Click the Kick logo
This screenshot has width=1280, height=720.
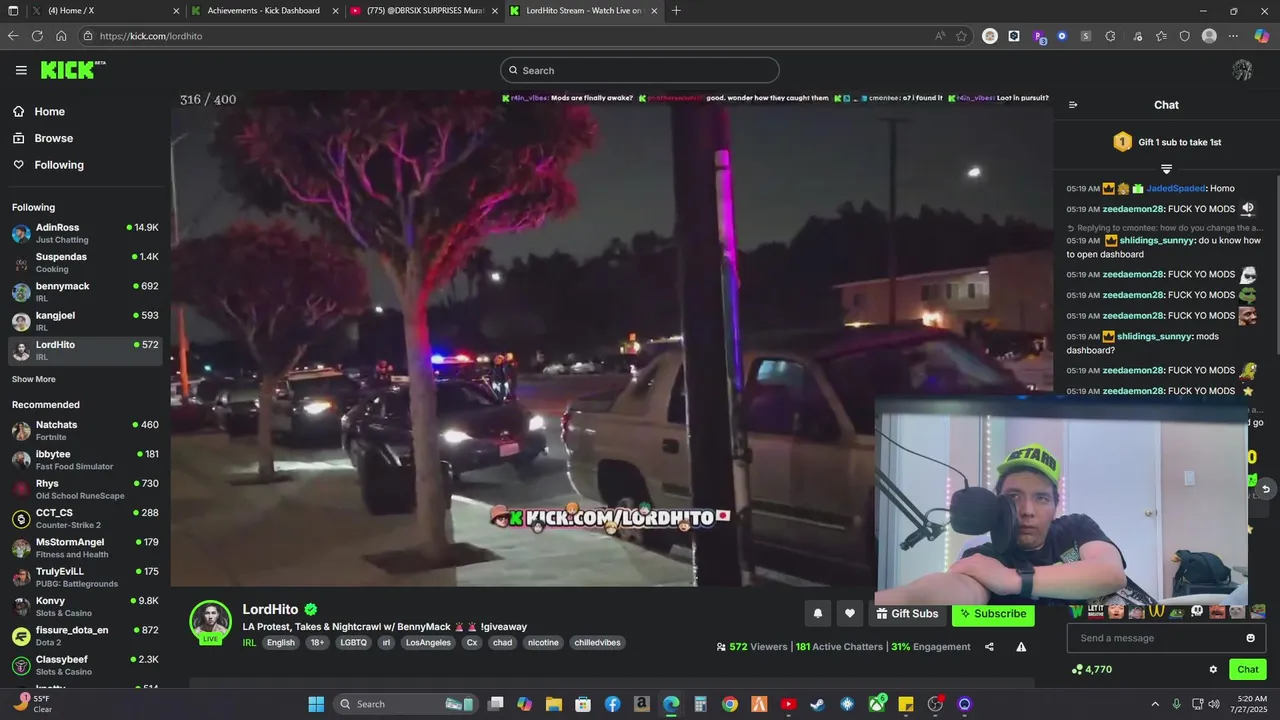(x=73, y=70)
